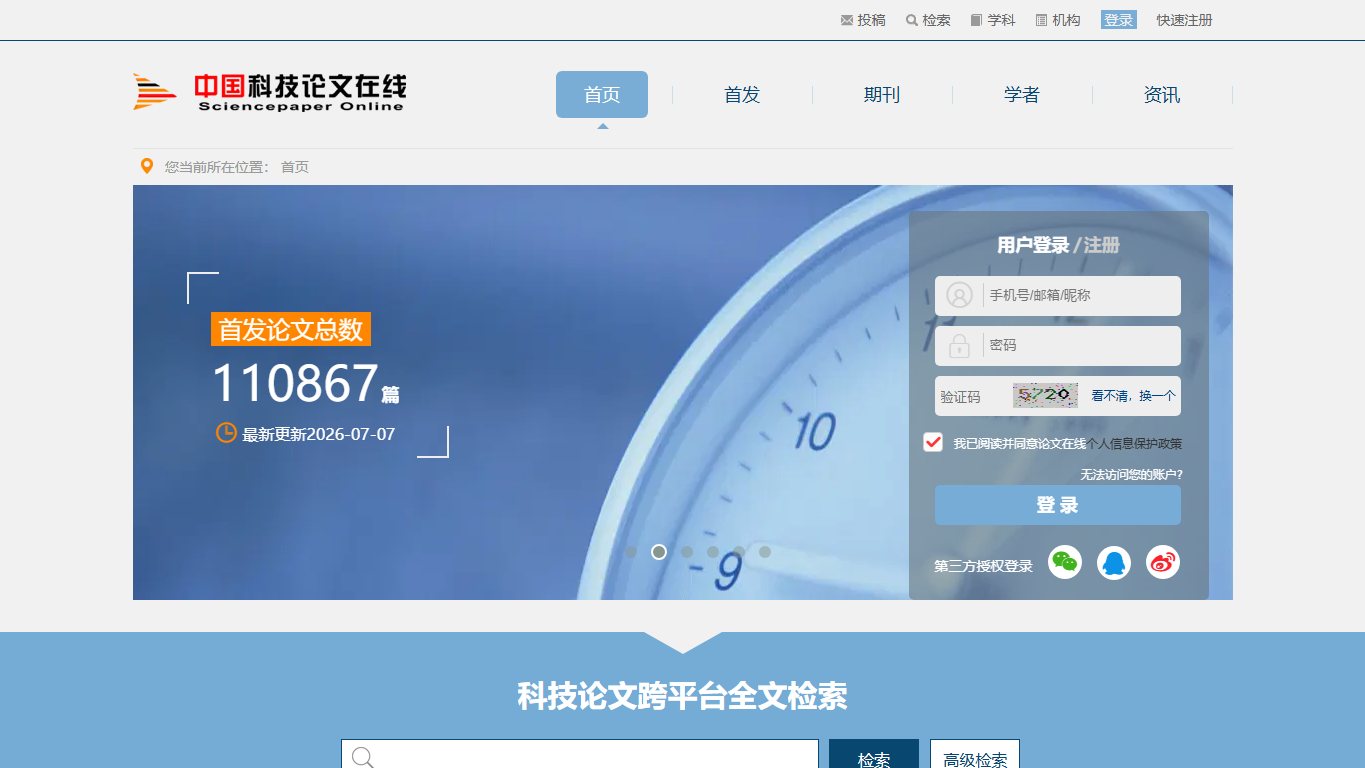Click the 机构 link in top bar

click(1066, 20)
